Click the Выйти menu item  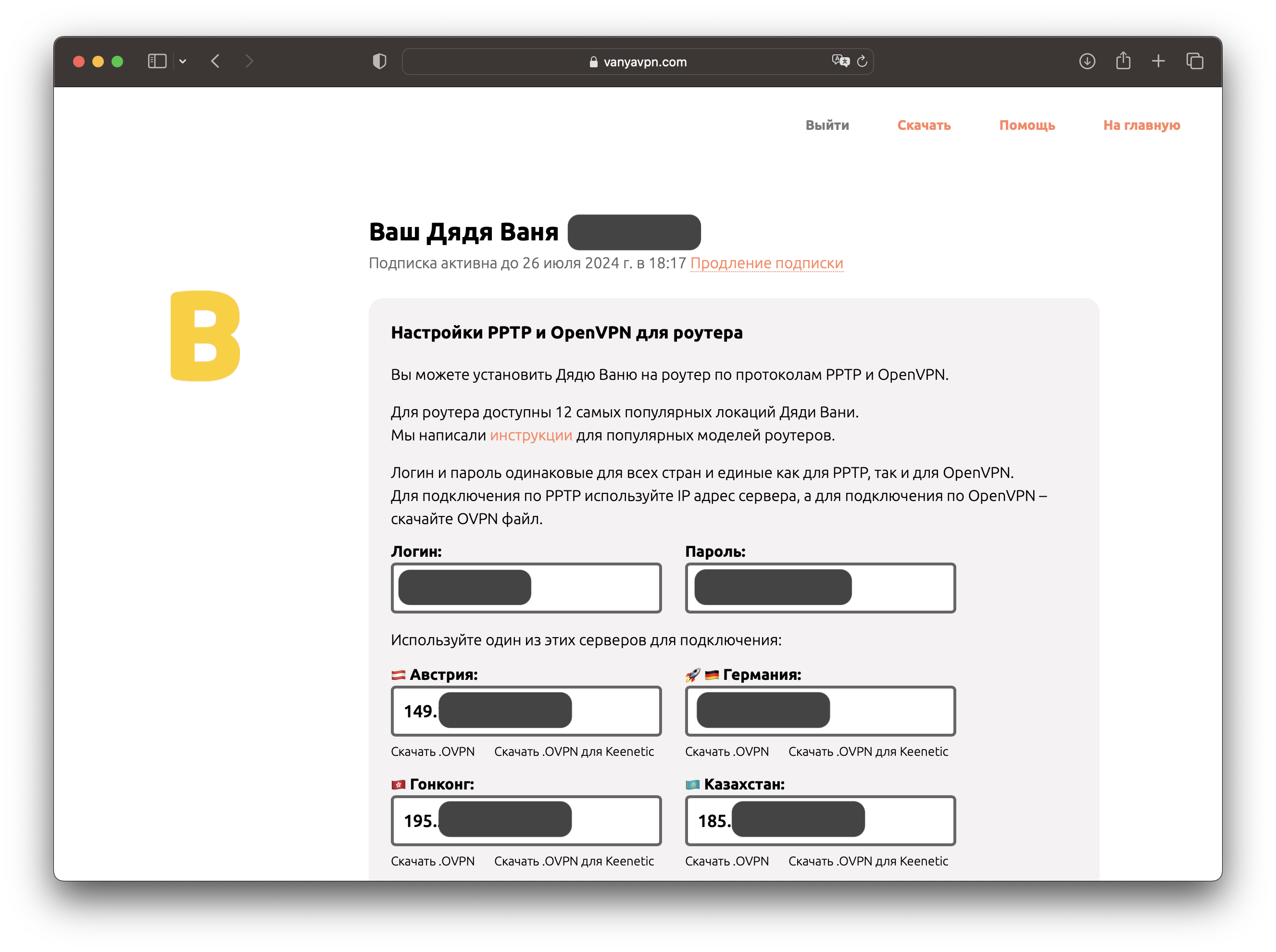(826, 125)
